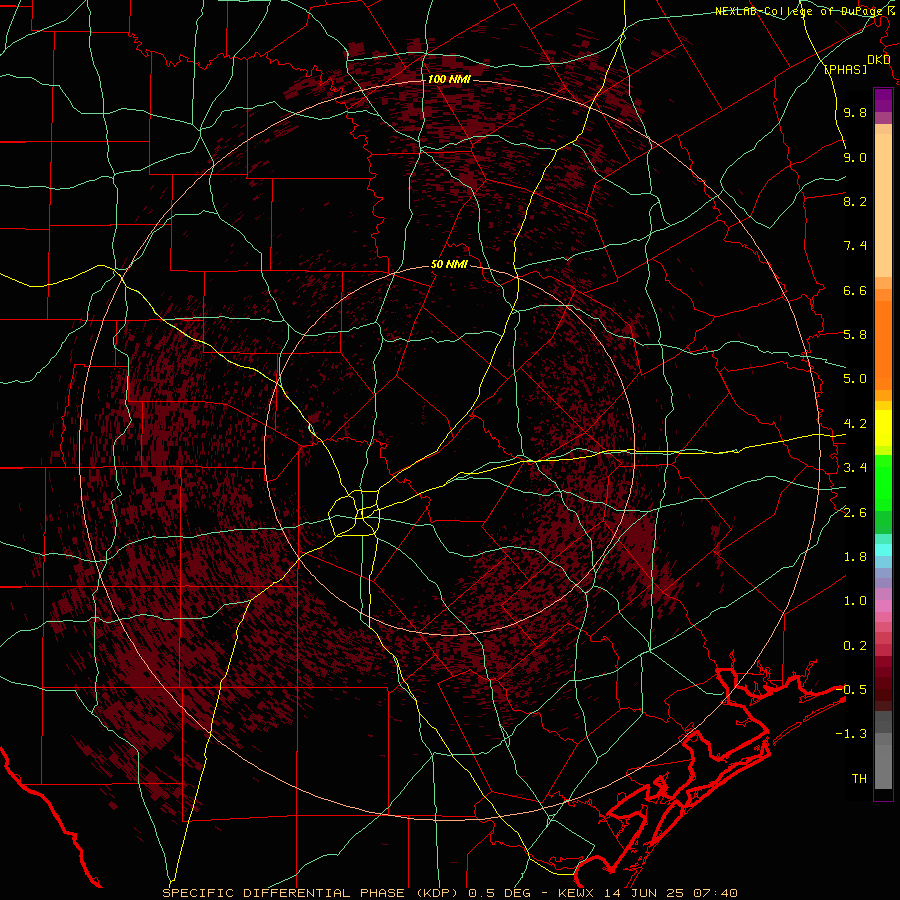Click the cyan color bar segment
This screenshot has width=900, height=900.
883,550
